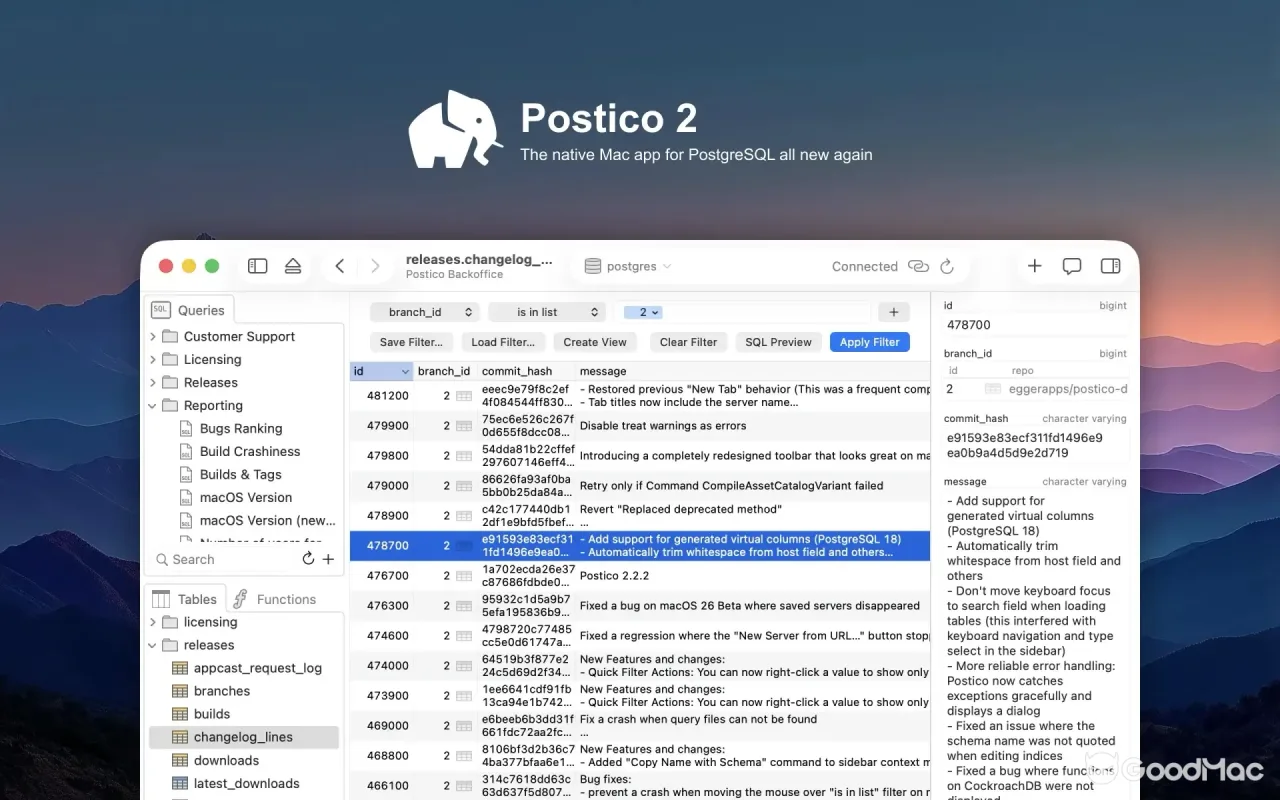The image size is (1280, 800).
Task: Collapse the Reporting folder
Action: (x=153, y=405)
